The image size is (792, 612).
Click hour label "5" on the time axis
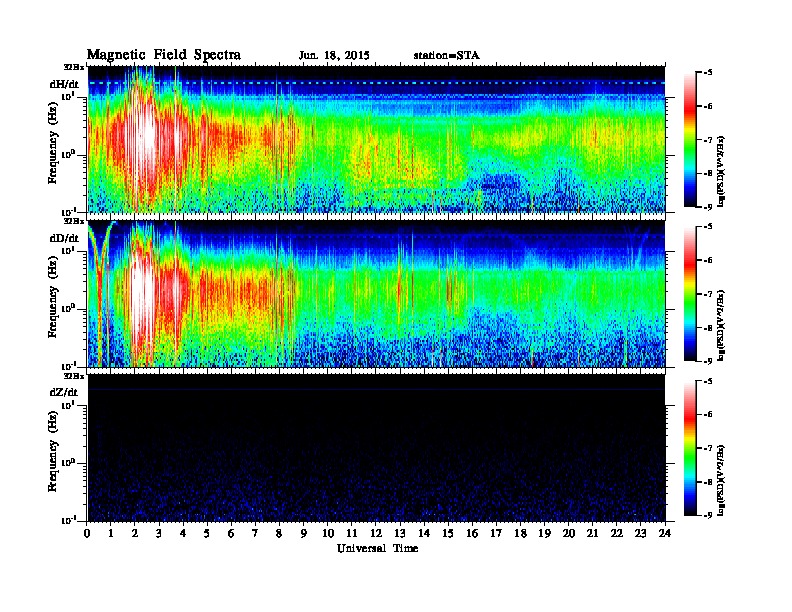click(x=207, y=533)
